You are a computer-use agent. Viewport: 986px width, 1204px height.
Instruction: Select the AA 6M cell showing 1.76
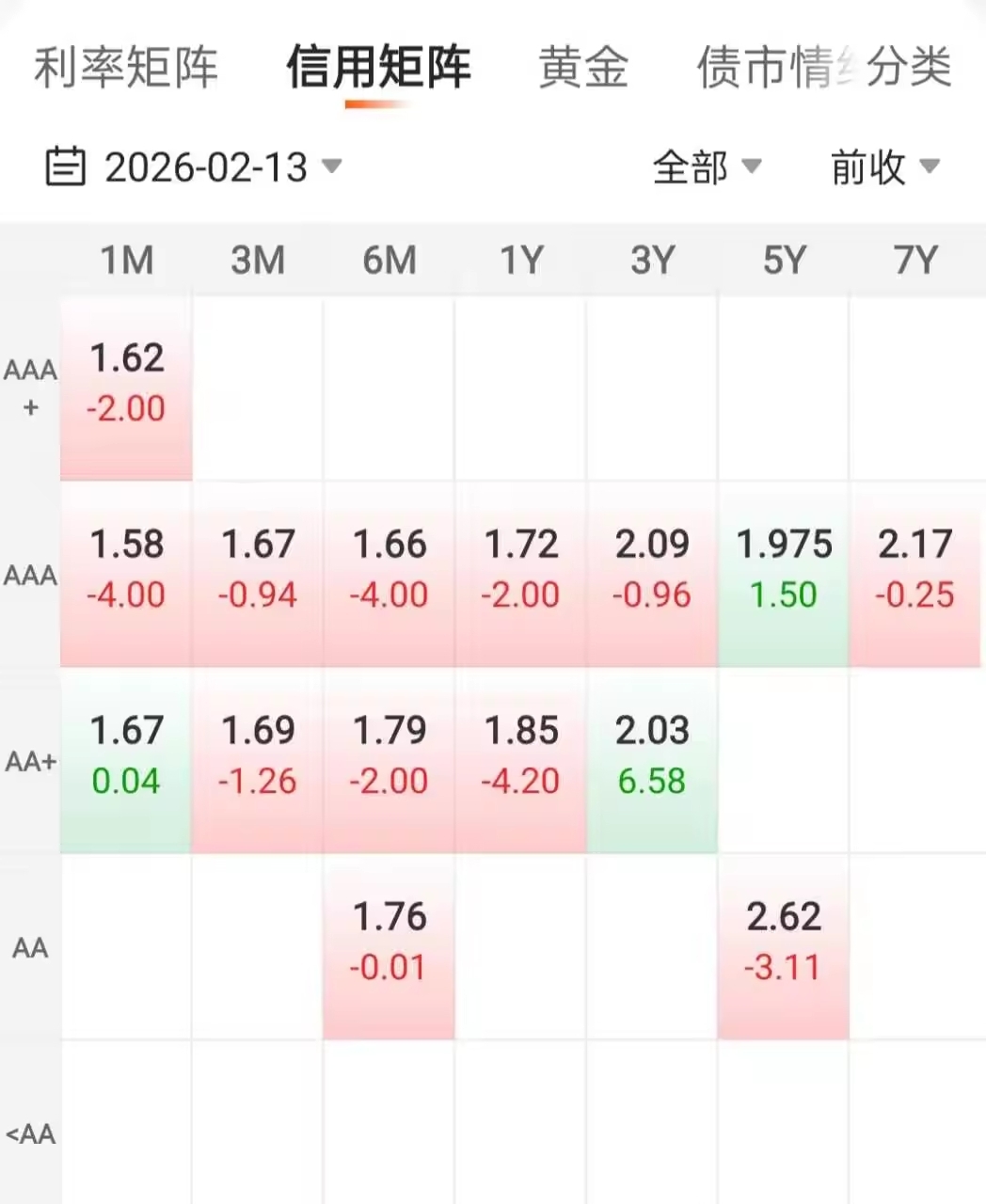pos(389,943)
